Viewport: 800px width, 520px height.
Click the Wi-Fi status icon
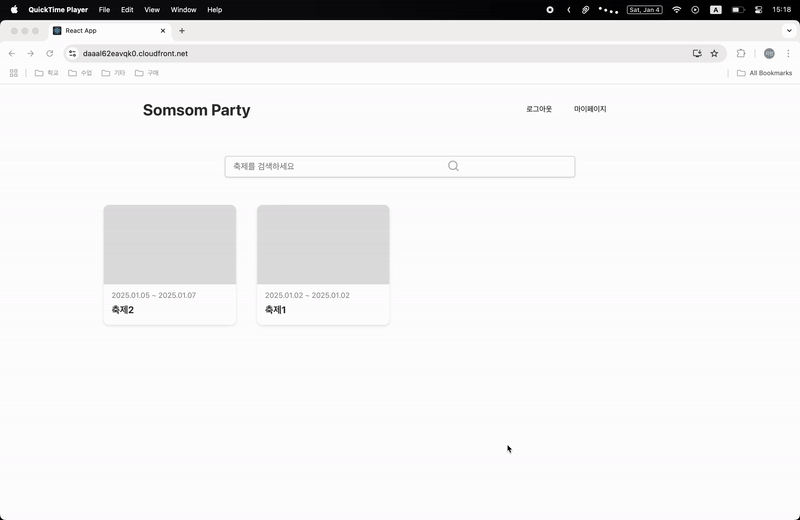(677, 10)
